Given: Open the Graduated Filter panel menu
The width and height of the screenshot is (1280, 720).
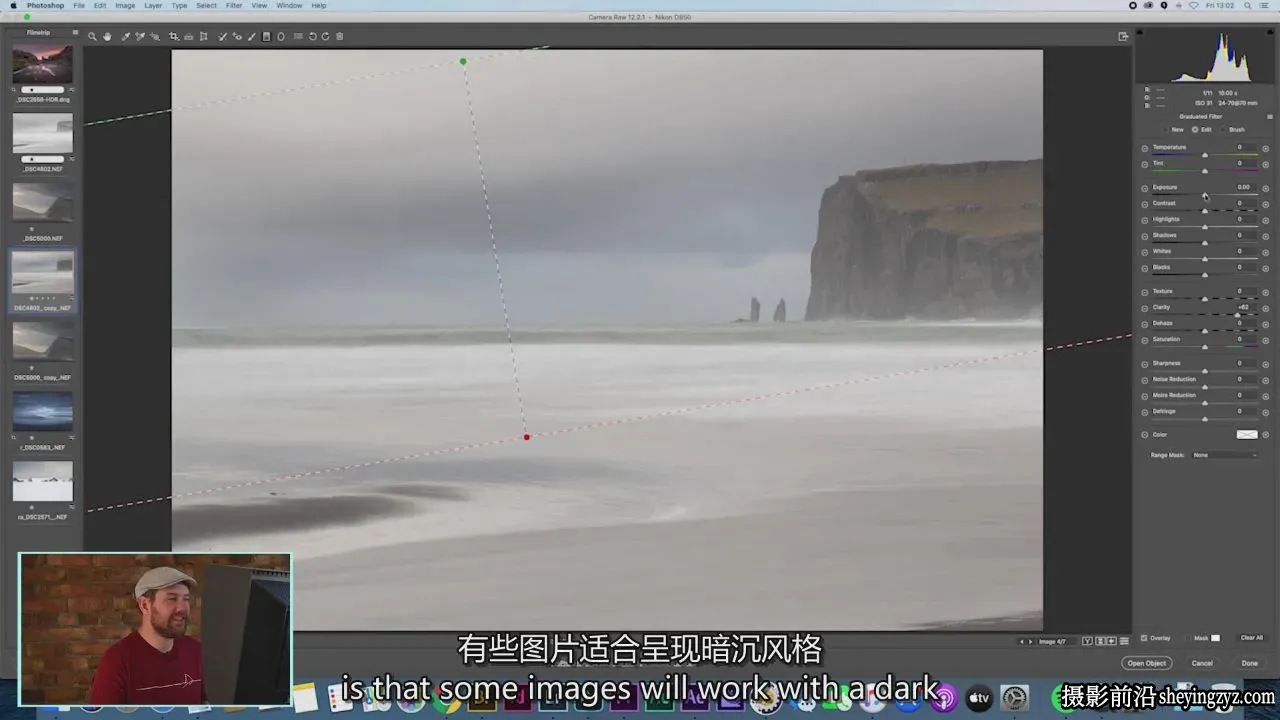Looking at the screenshot, I should click(1270, 116).
